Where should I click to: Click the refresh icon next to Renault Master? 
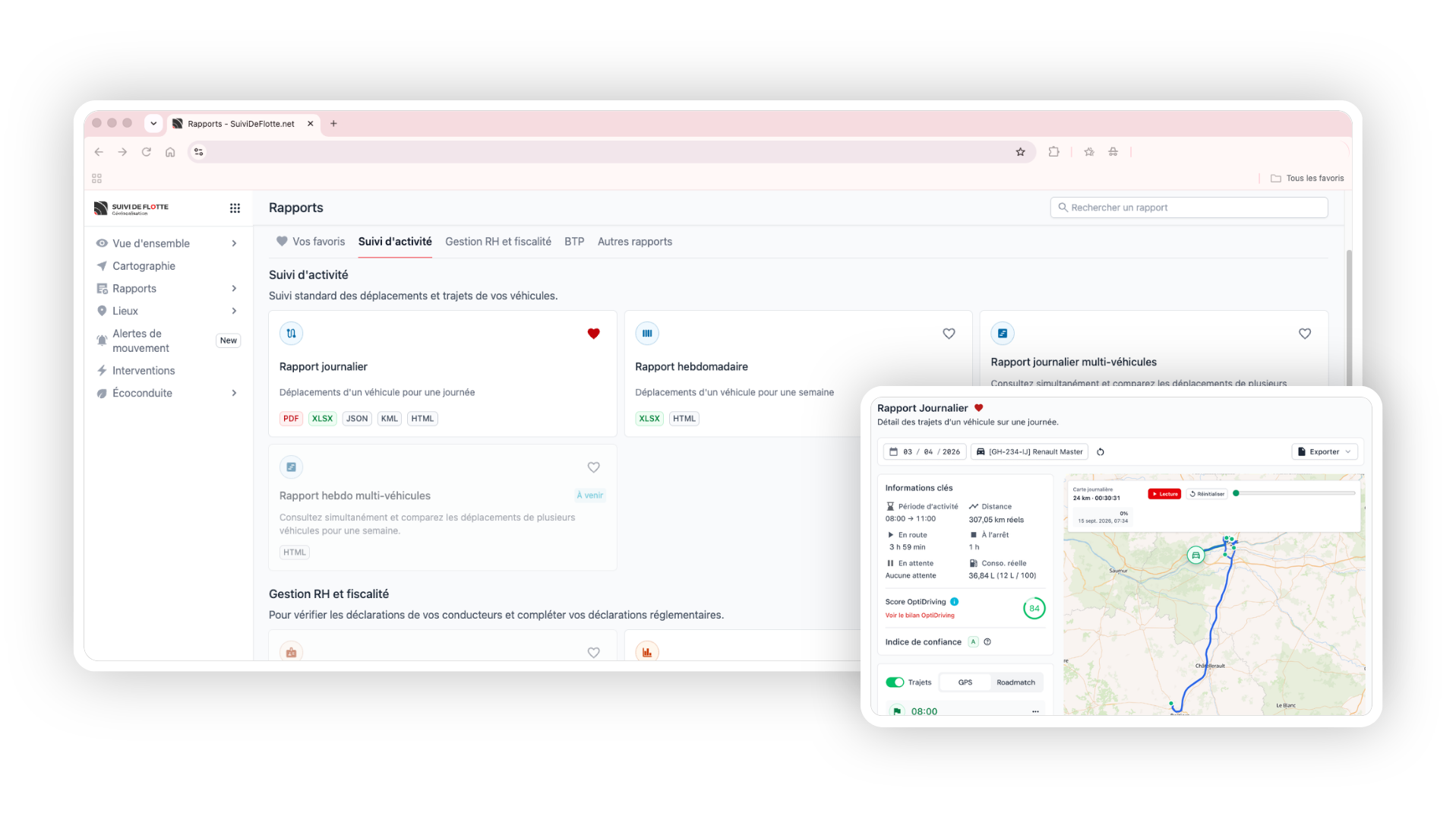tap(1101, 452)
